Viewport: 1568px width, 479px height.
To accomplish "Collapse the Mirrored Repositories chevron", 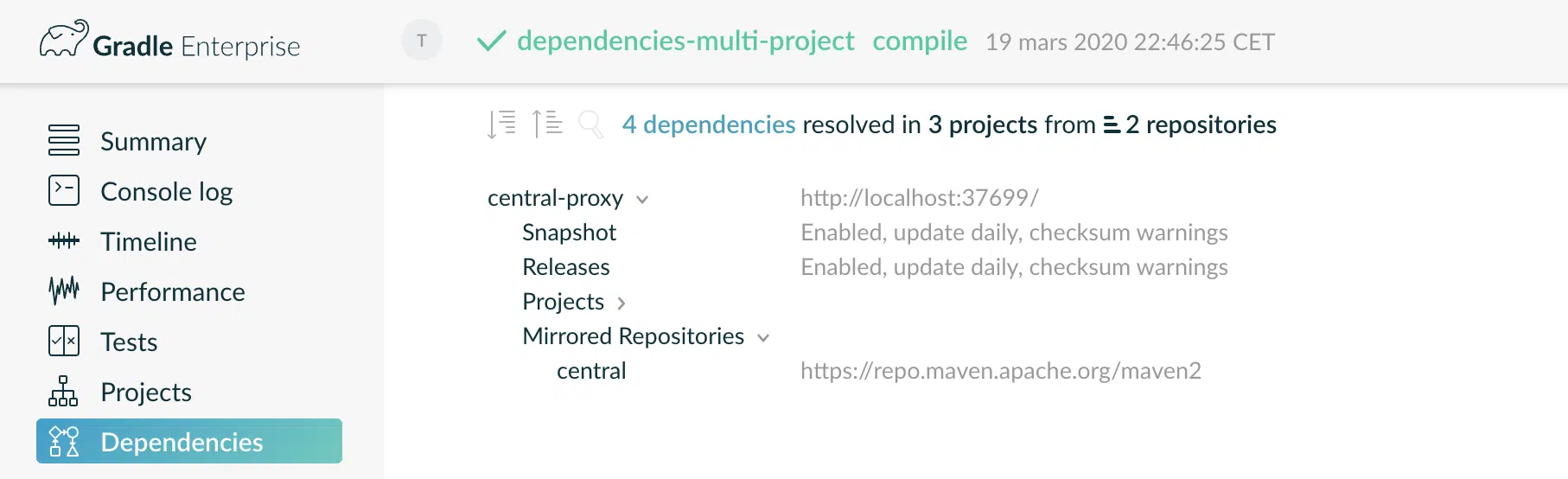I will [763, 338].
